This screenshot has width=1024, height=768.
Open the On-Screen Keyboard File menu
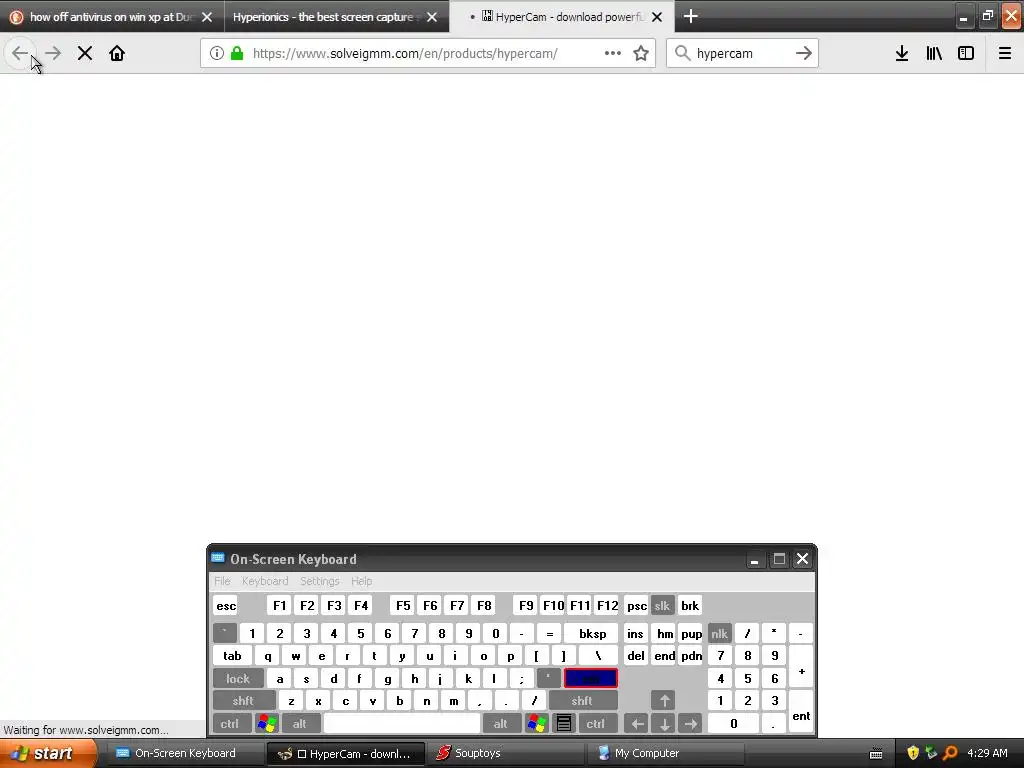[x=222, y=581]
